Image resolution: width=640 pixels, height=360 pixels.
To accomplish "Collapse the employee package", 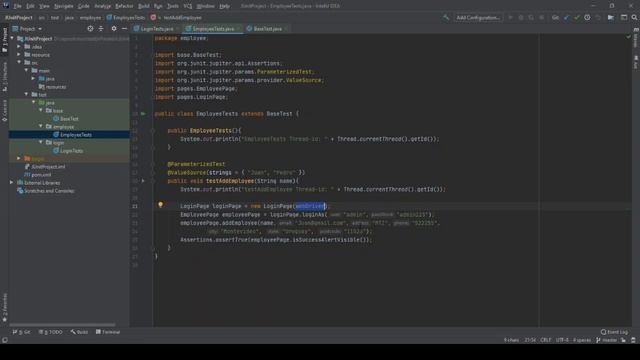I will click(x=41, y=127).
